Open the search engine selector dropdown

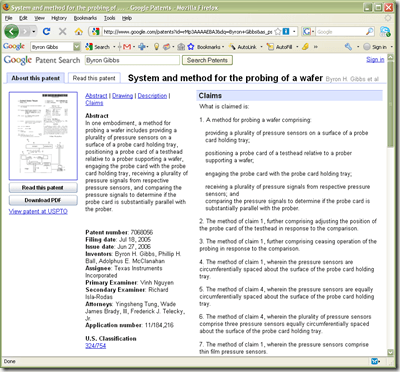tap(308, 32)
